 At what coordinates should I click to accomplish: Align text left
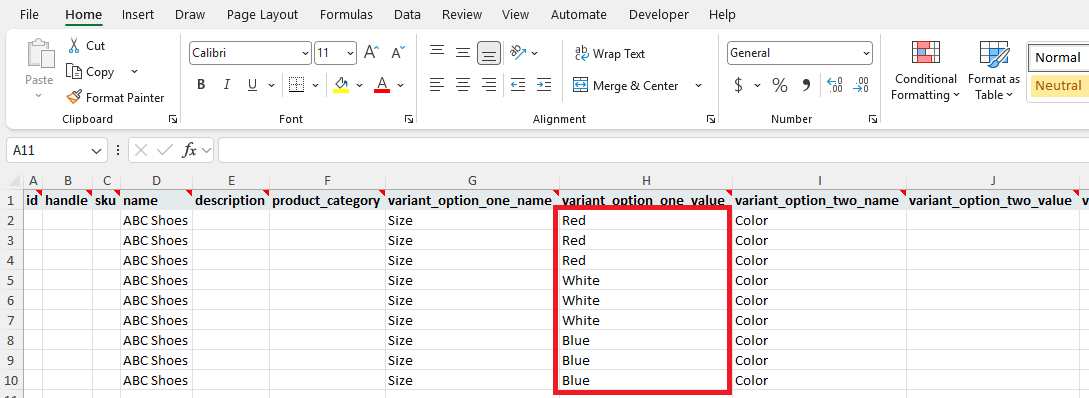[437, 85]
